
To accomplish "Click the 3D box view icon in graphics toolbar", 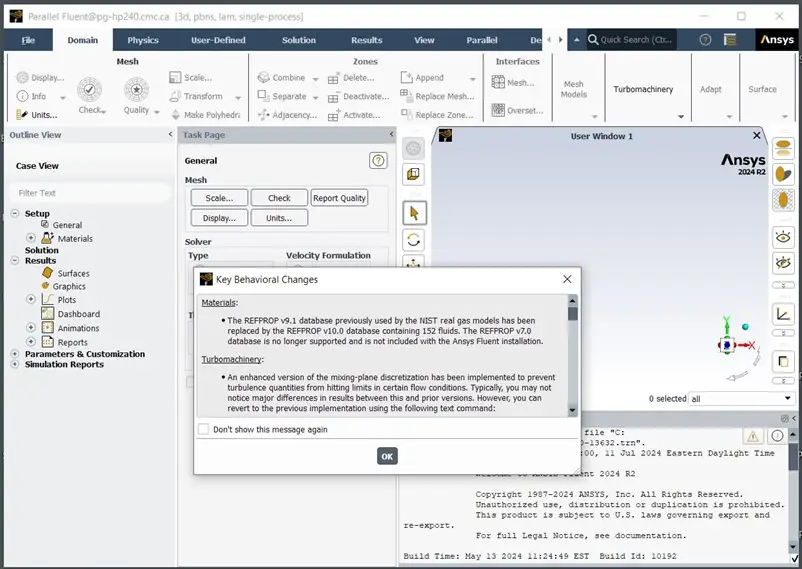I will pyautogui.click(x=414, y=174).
